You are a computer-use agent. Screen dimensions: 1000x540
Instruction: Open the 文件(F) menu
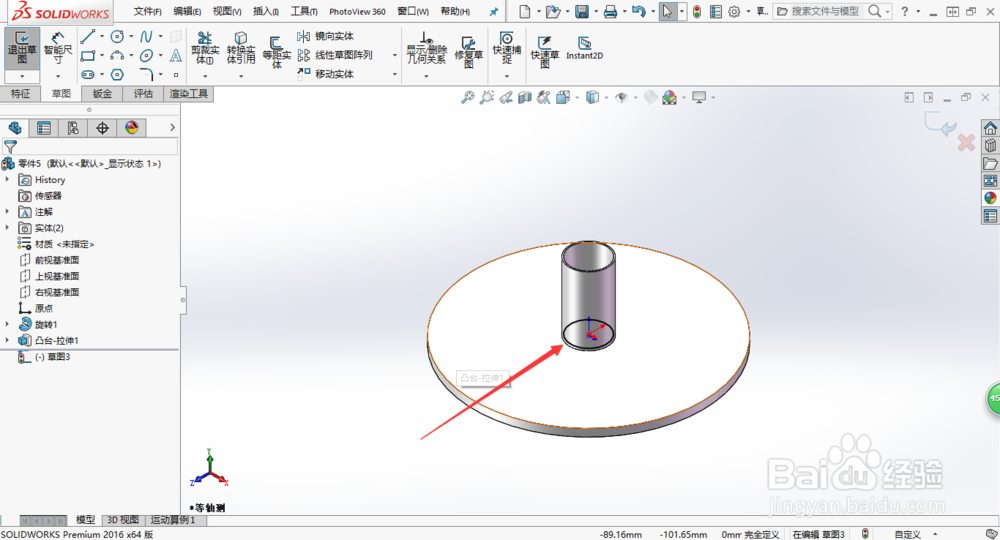[x=147, y=11]
